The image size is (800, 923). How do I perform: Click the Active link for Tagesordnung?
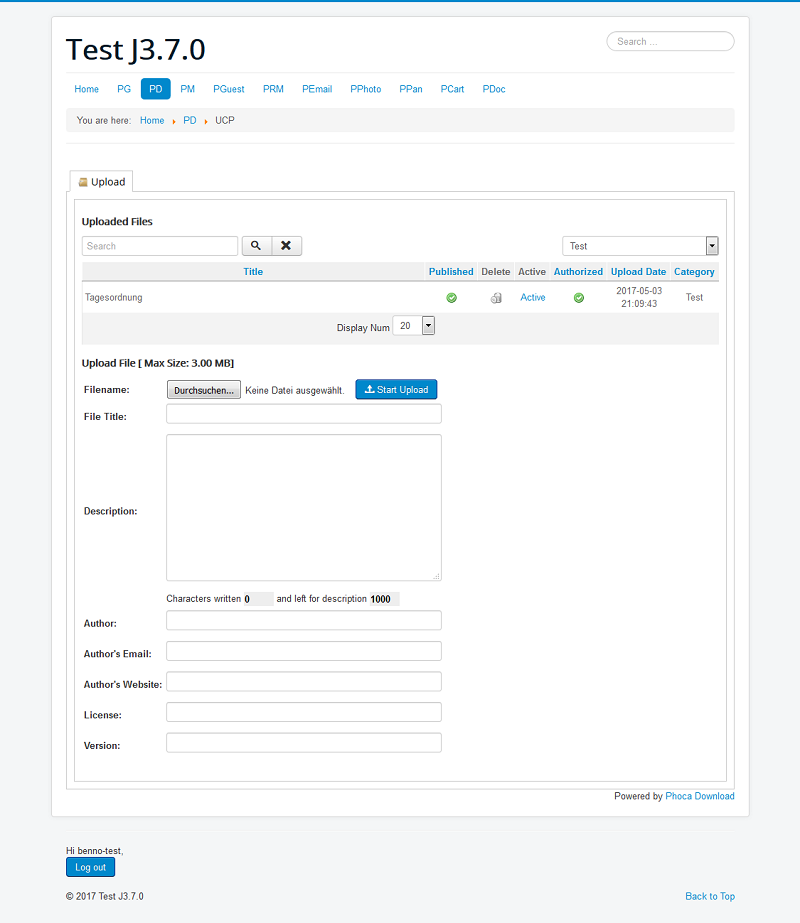pyautogui.click(x=533, y=298)
